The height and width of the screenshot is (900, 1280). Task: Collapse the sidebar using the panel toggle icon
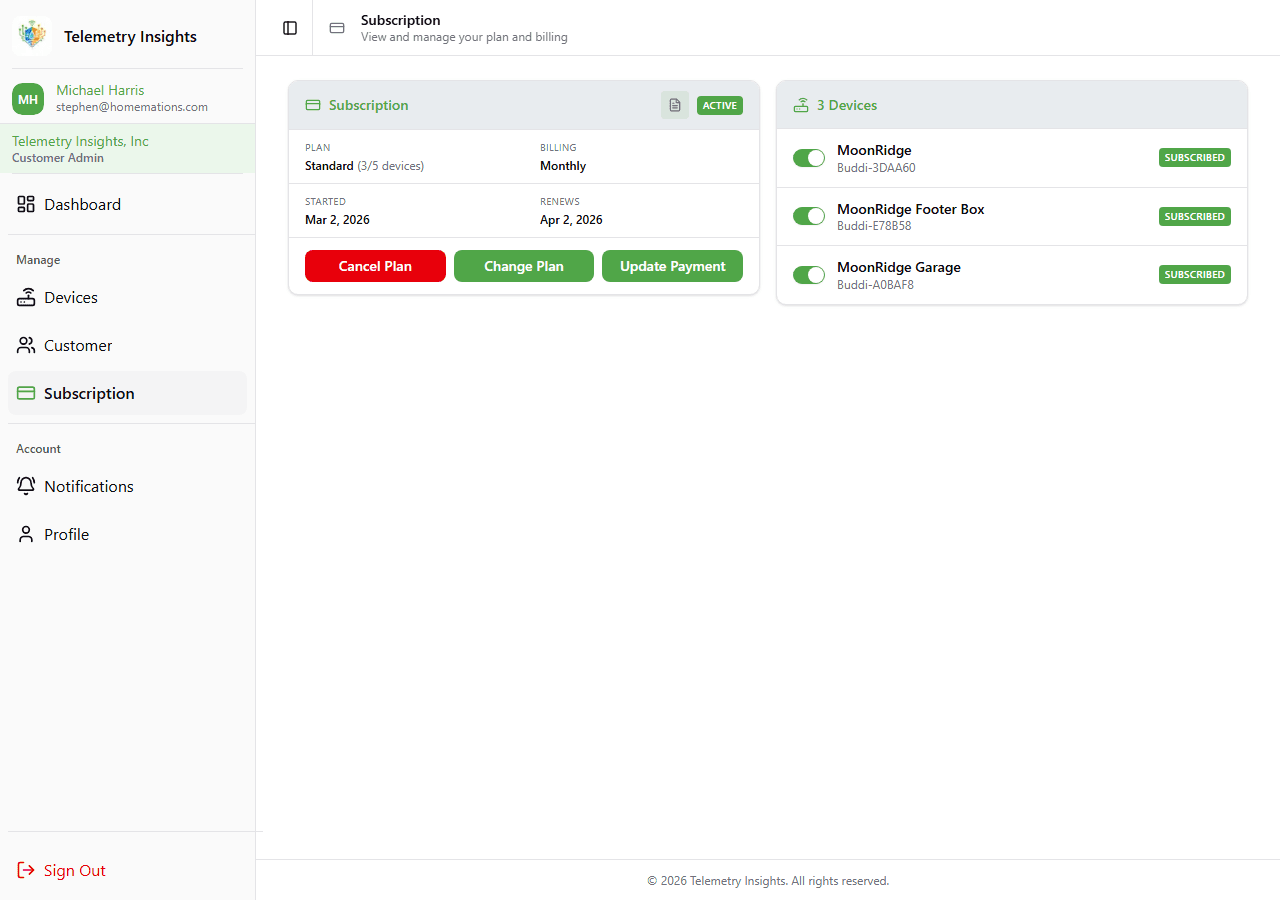(x=289, y=28)
